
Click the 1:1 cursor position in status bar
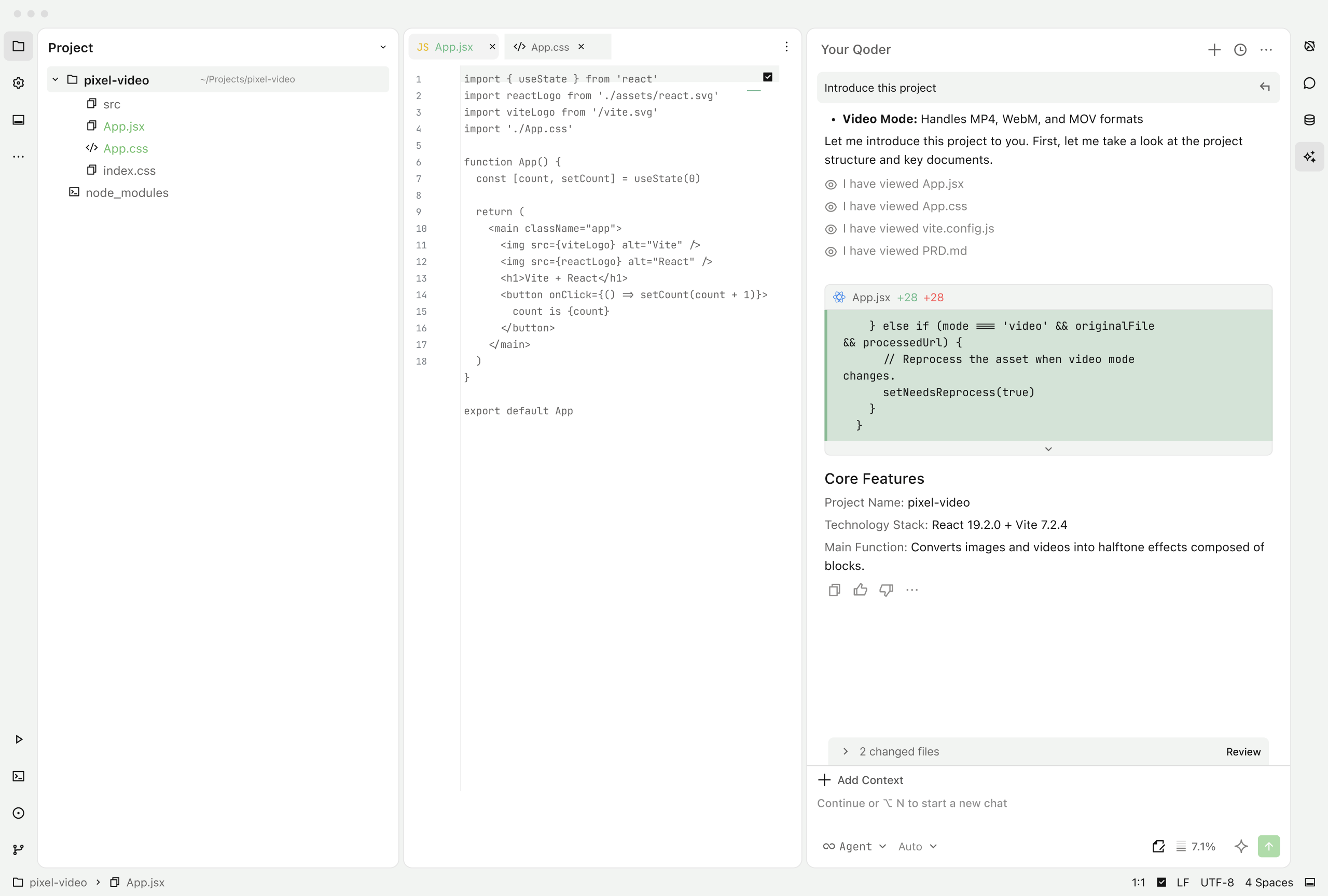[x=1138, y=883]
